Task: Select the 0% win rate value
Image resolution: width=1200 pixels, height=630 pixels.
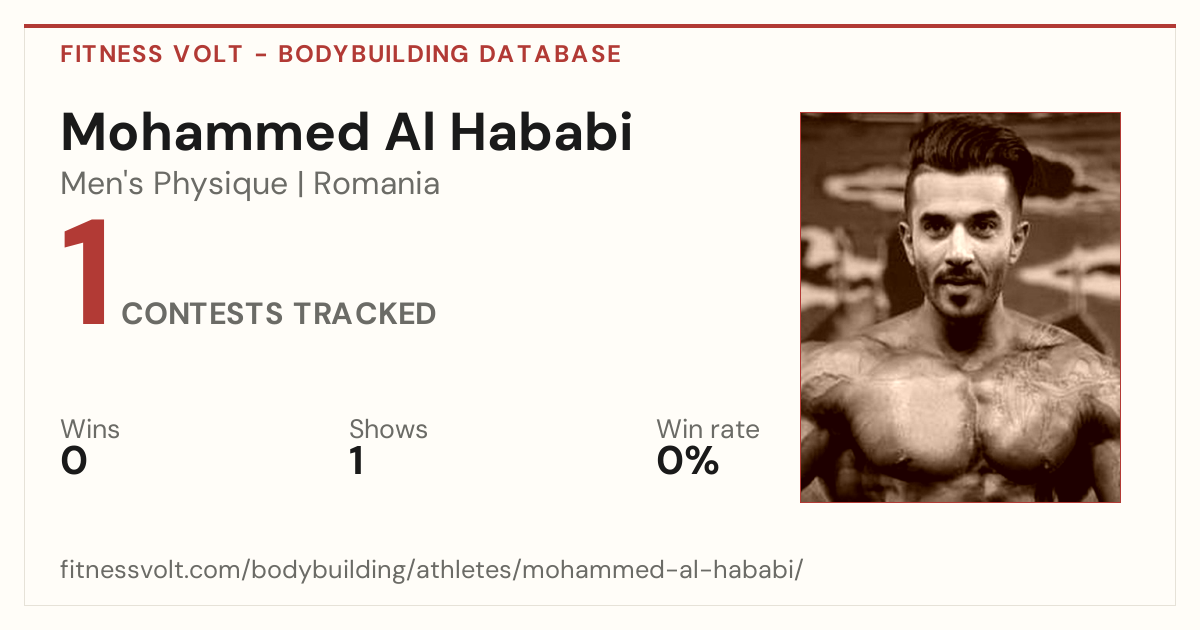Action: 688,461
